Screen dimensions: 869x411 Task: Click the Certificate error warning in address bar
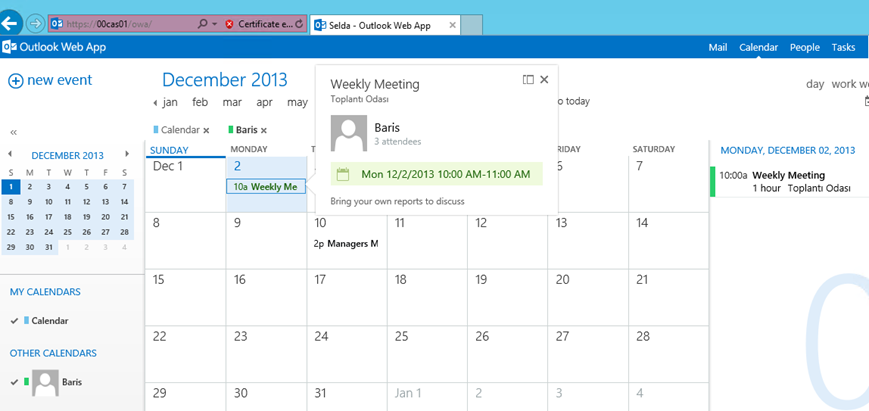[259, 23]
